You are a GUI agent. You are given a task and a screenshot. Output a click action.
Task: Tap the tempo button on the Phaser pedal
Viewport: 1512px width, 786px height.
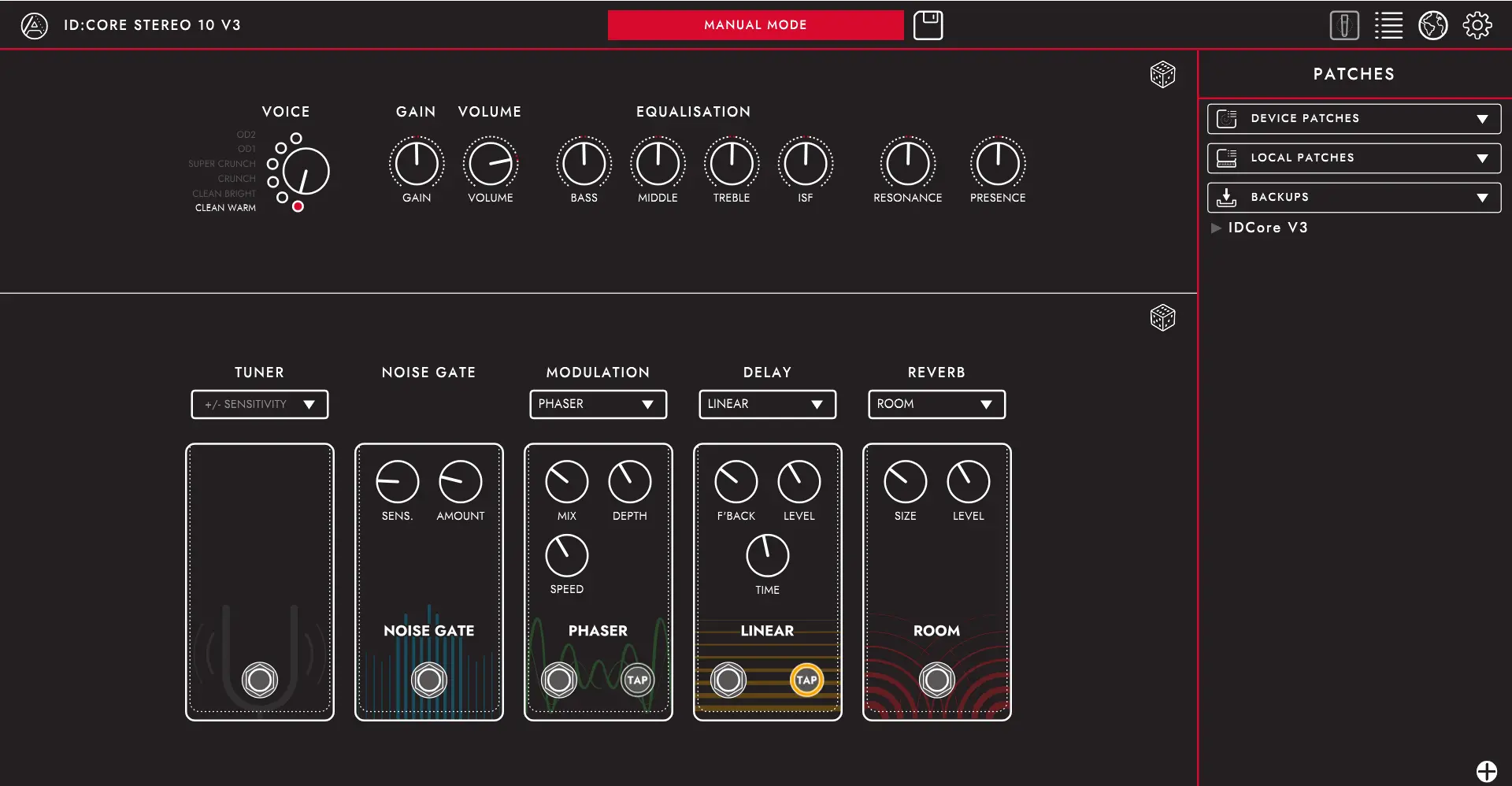pyautogui.click(x=637, y=680)
